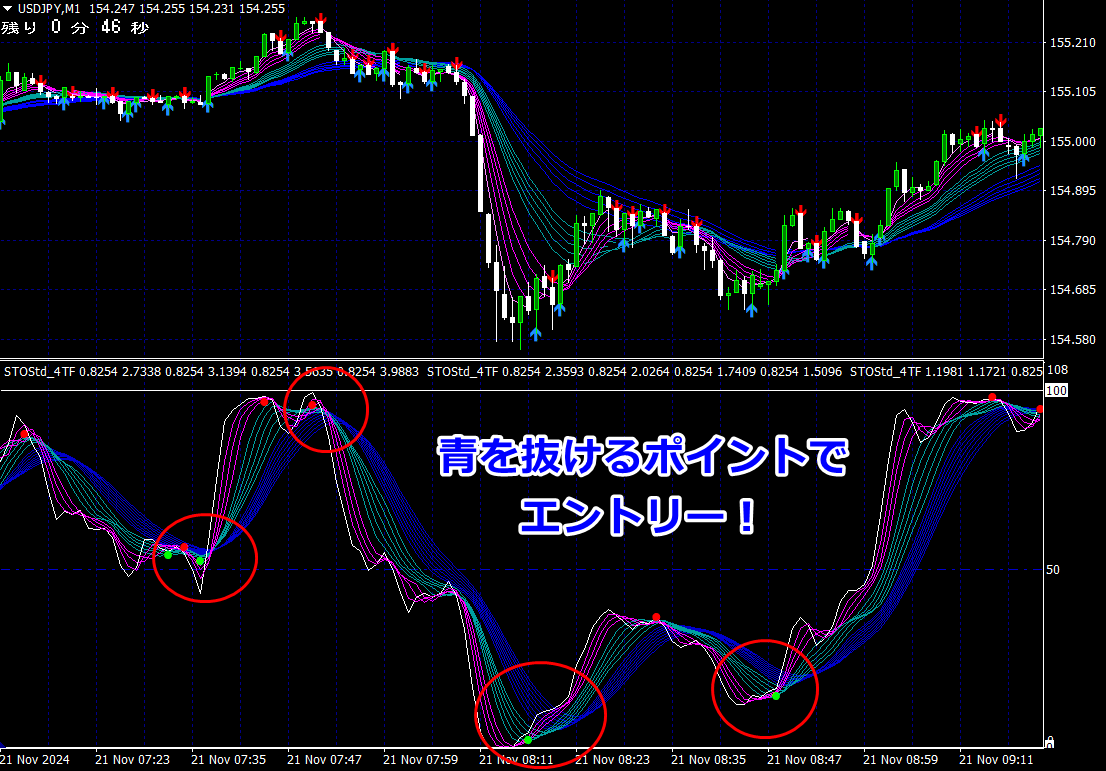Click the lowest blue up-arrow near 08:11
The width and height of the screenshot is (1106, 771).
pyautogui.click(x=535, y=334)
